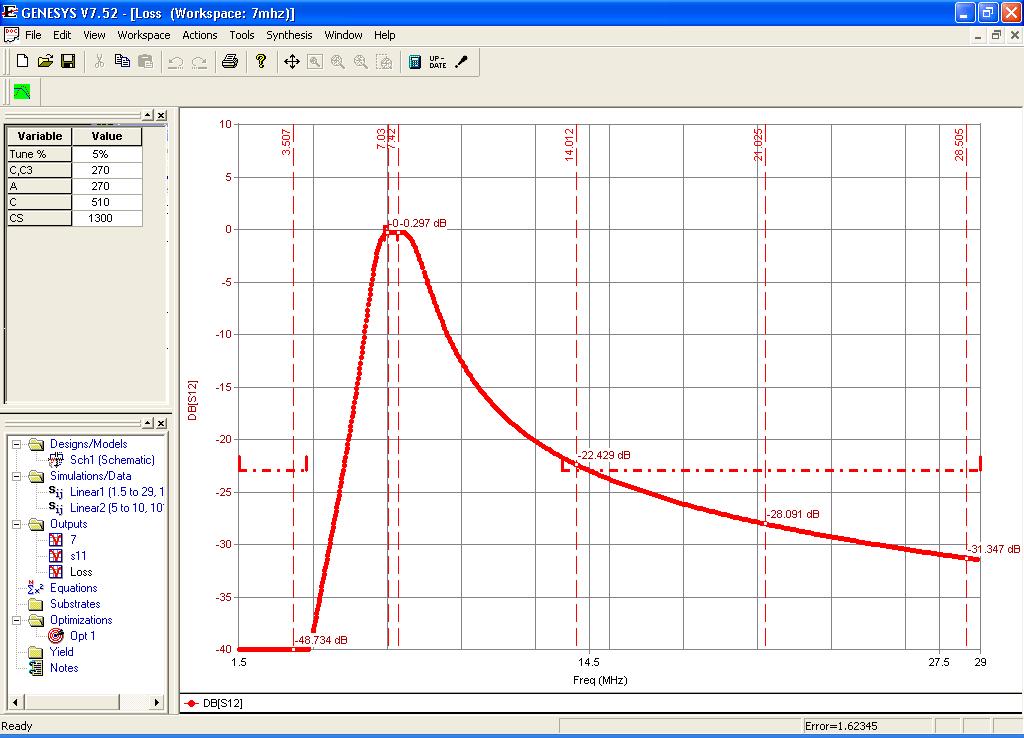The height and width of the screenshot is (738, 1024).
Task: Select the four-arrow pan tool icon
Action: tap(292, 62)
